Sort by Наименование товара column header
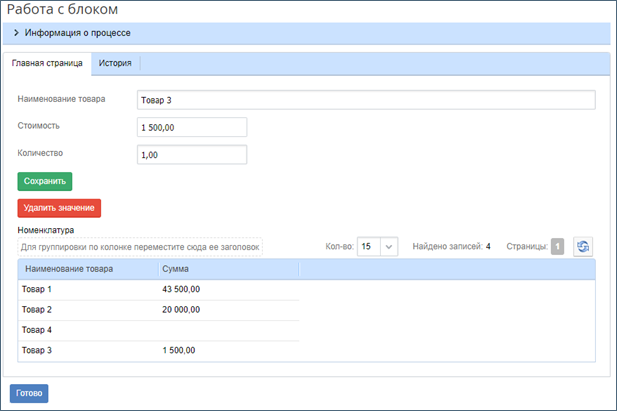Image resolution: width=617 pixels, height=411 pixels. coord(69,269)
